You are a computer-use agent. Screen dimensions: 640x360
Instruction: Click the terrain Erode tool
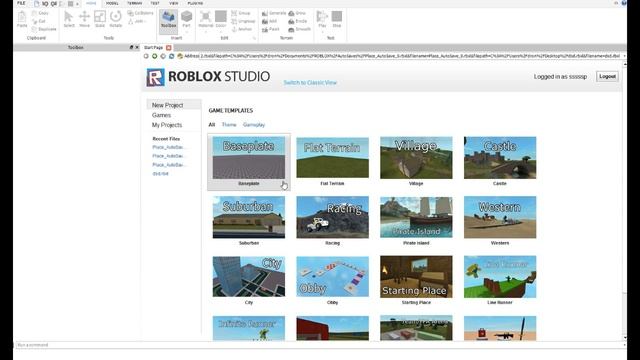tap(298, 21)
